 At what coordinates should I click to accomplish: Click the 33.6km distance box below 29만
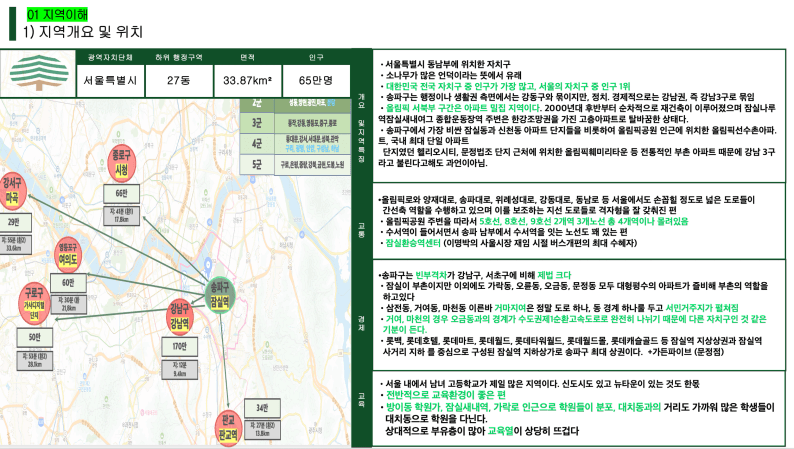tap(14, 244)
